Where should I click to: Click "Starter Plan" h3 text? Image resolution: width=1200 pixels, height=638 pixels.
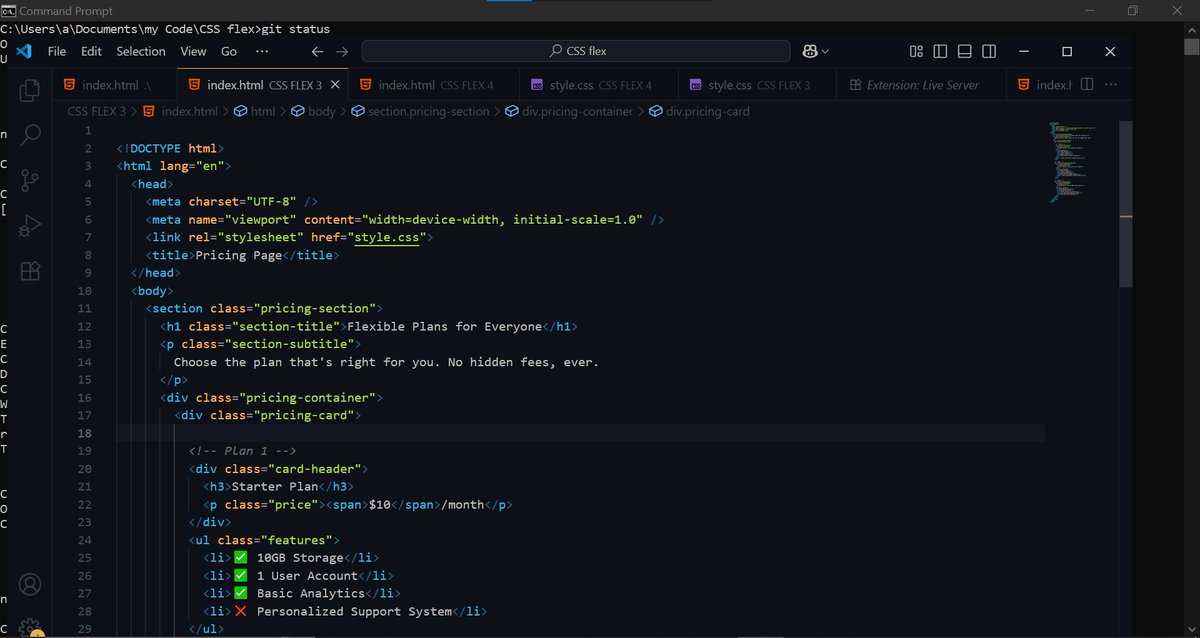[x=275, y=487]
